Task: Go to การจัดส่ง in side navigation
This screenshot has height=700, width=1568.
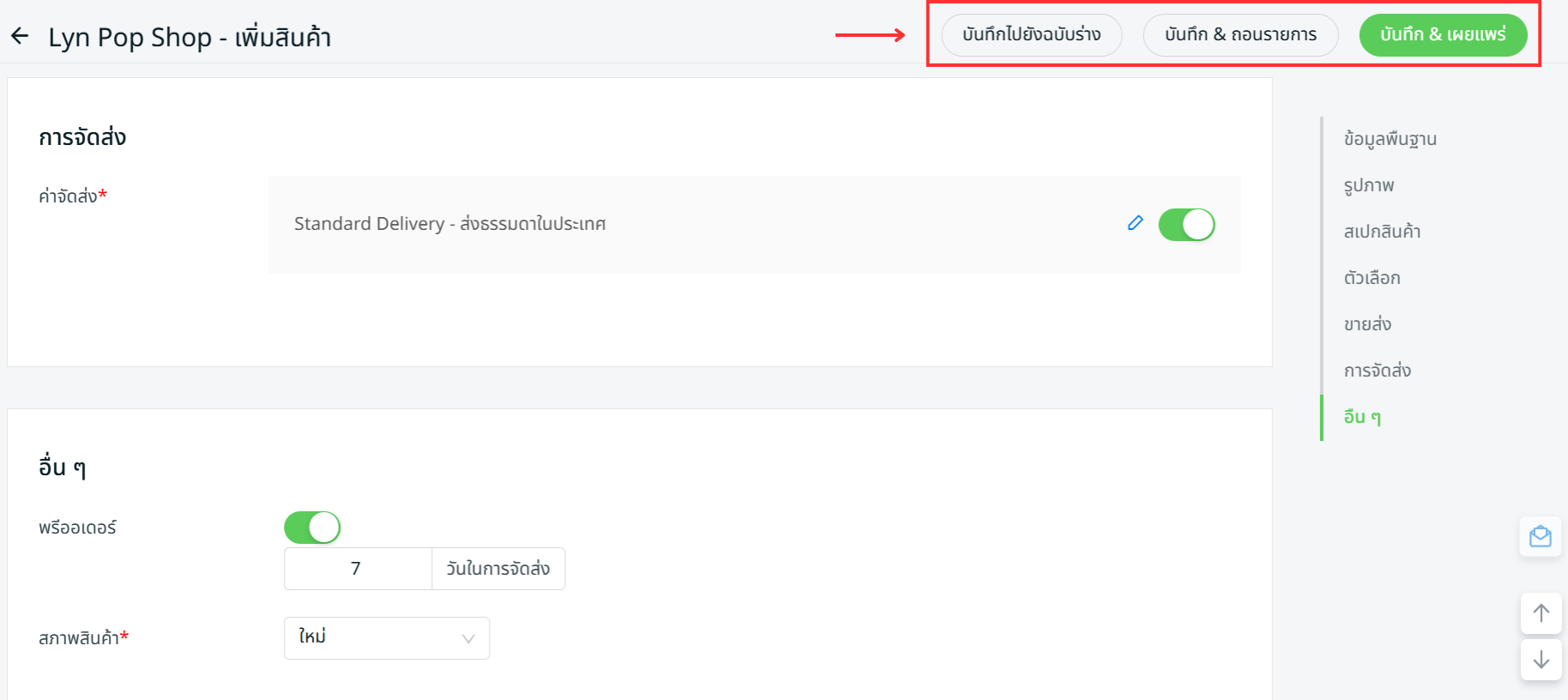Action: coord(1377,371)
